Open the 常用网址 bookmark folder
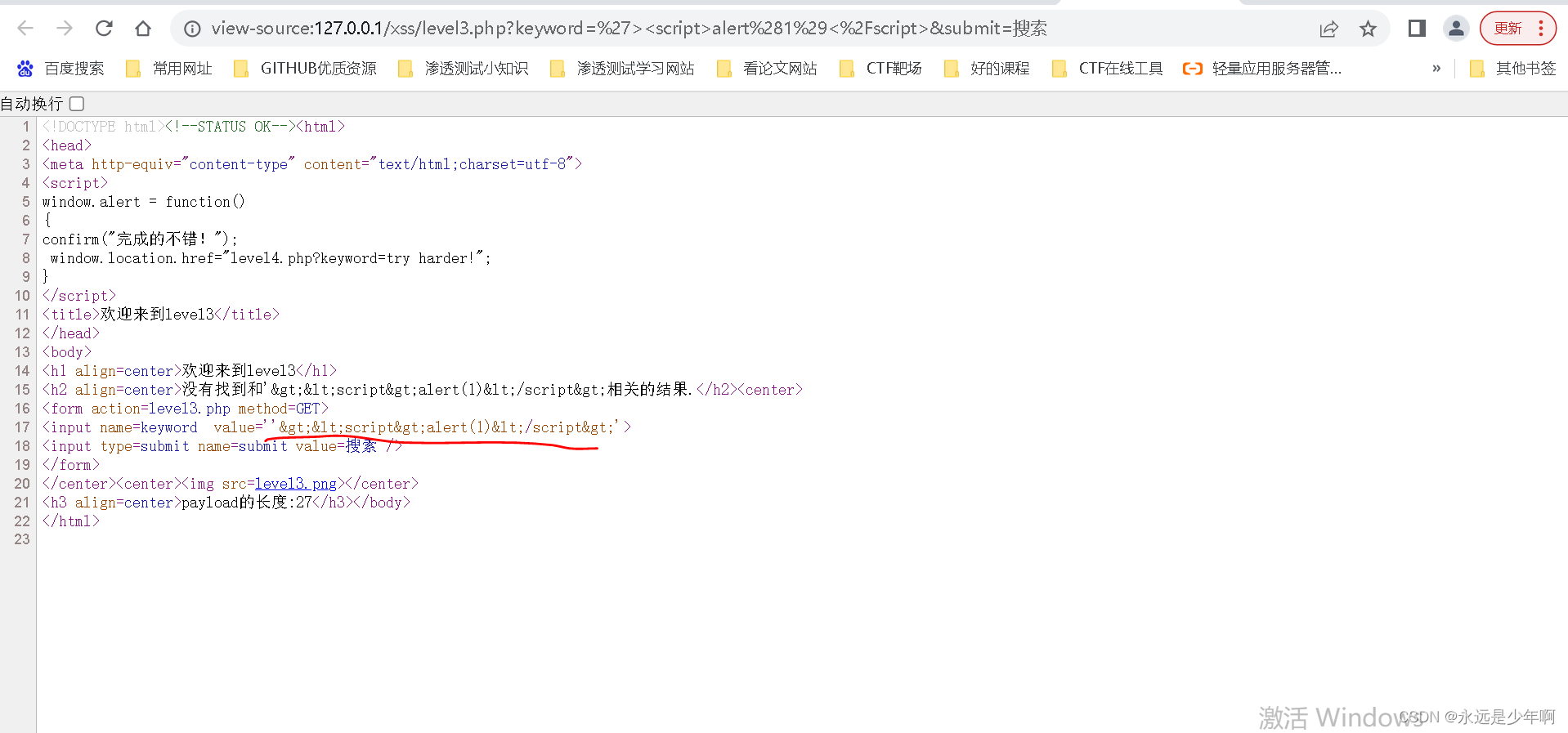This screenshot has width=1568, height=733. pos(169,69)
